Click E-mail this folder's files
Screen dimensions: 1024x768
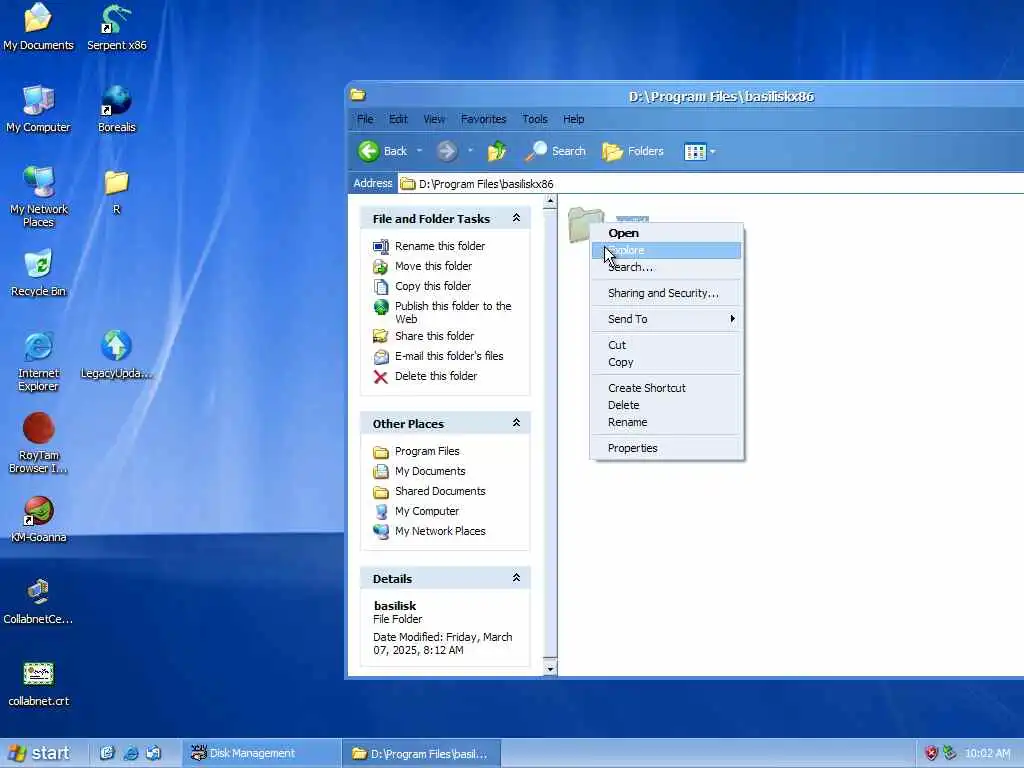pos(438,356)
